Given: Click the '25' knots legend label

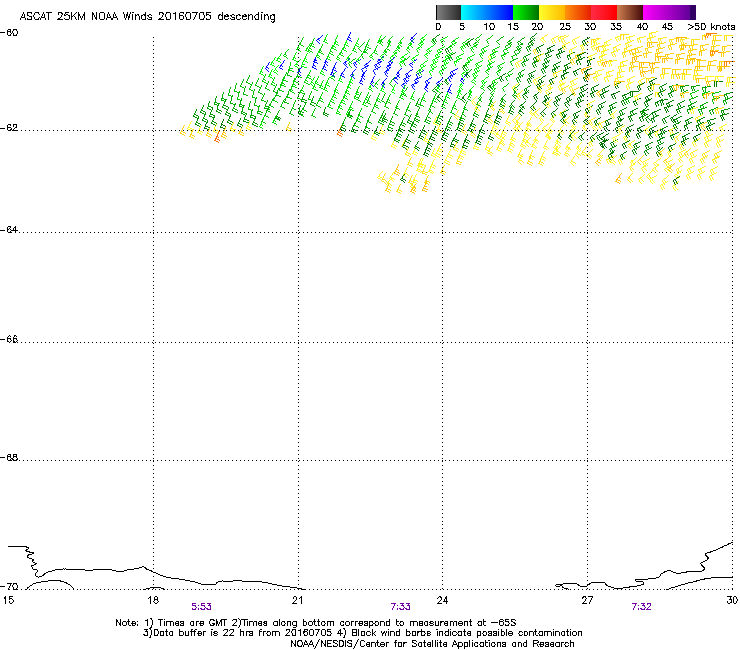Looking at the screenshot, I should (x=564, y=27).
